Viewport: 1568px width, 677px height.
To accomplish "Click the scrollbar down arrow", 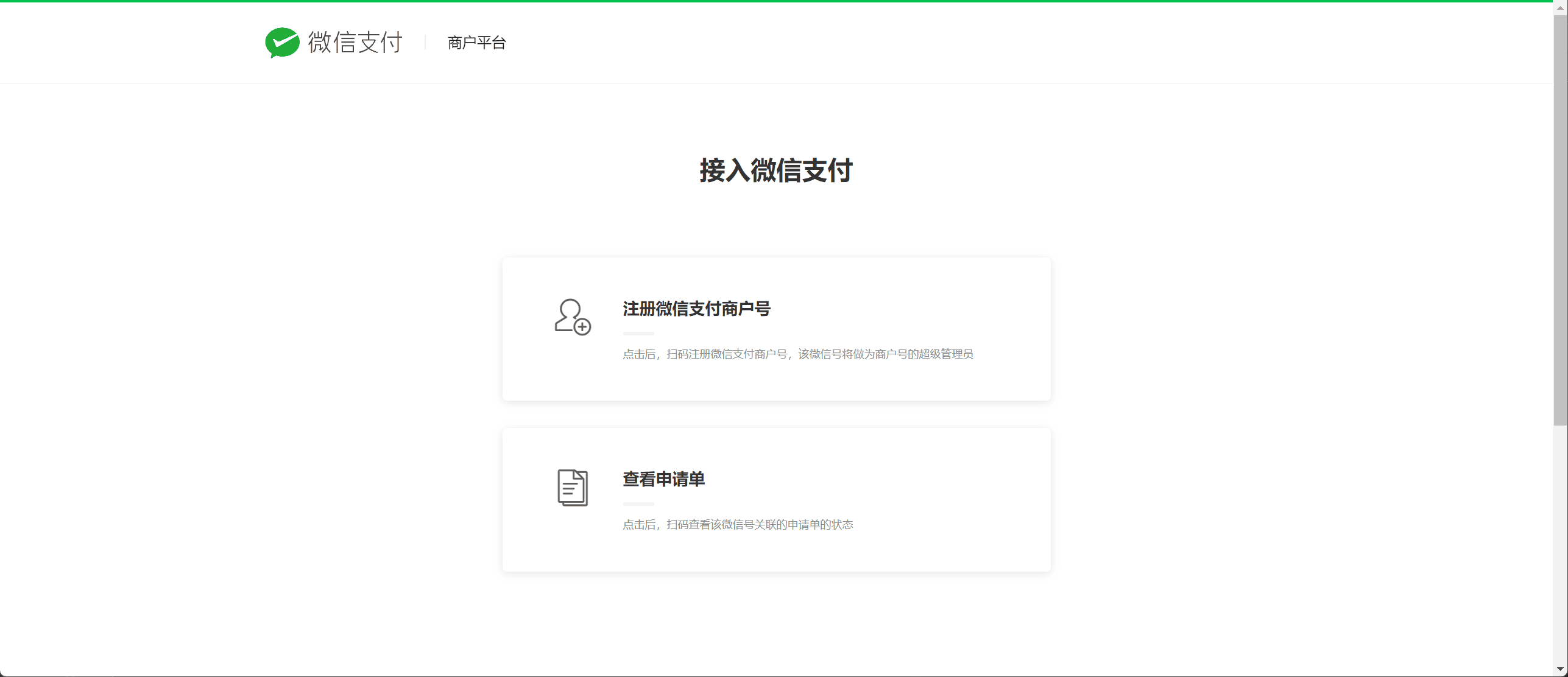I will [x=1560, y=669].
